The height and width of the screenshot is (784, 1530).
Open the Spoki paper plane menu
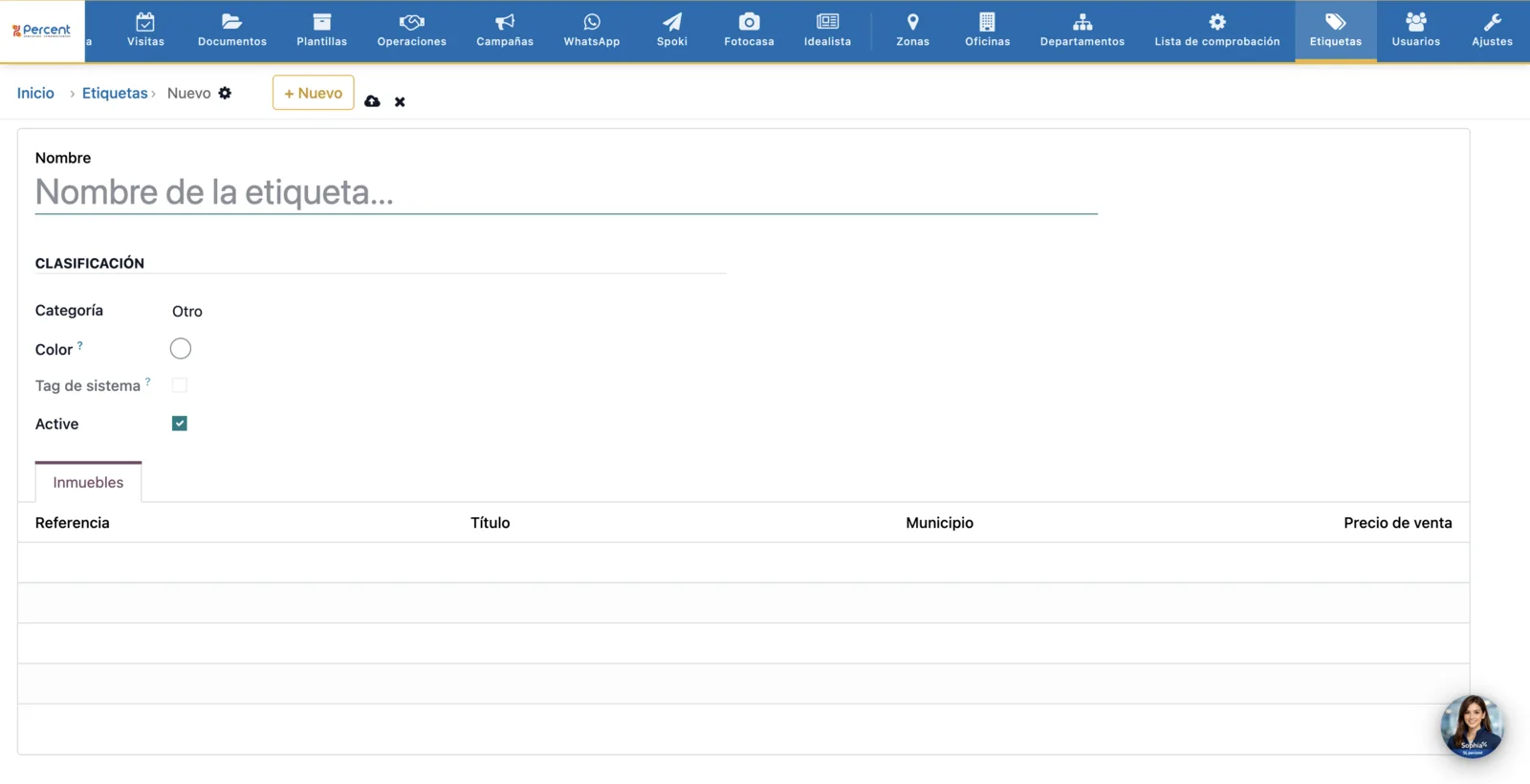[672, 31]
